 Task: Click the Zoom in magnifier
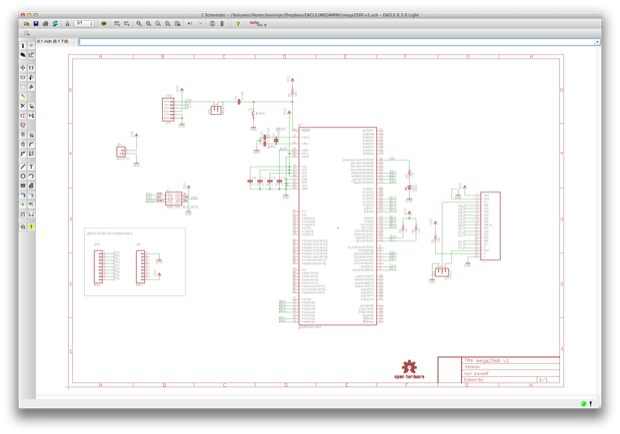[x=148, y=24]
